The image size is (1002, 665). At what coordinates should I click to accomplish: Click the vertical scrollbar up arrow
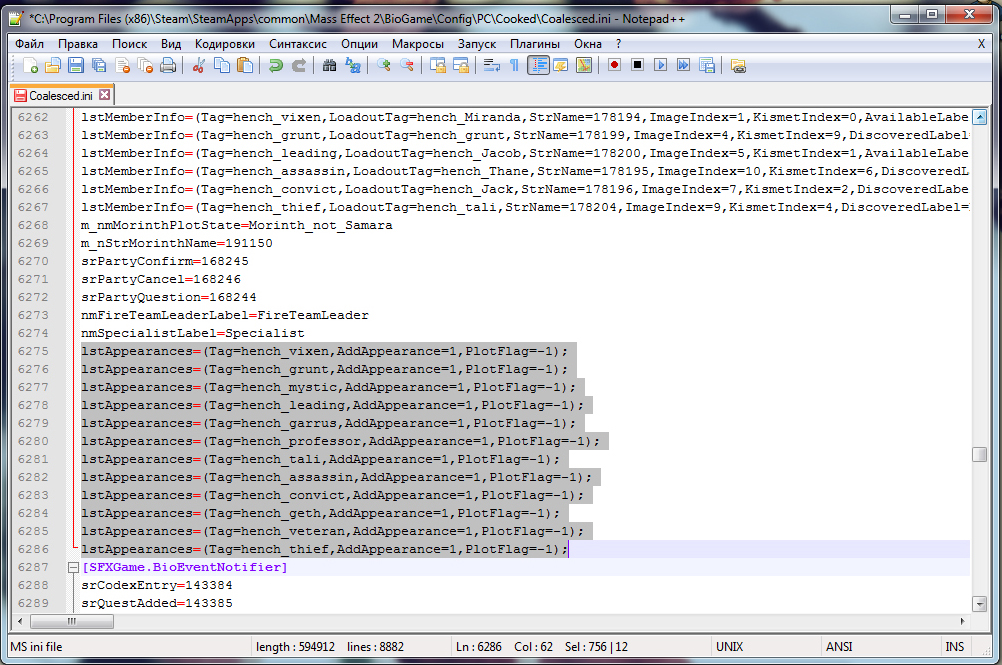pos(979,117)
